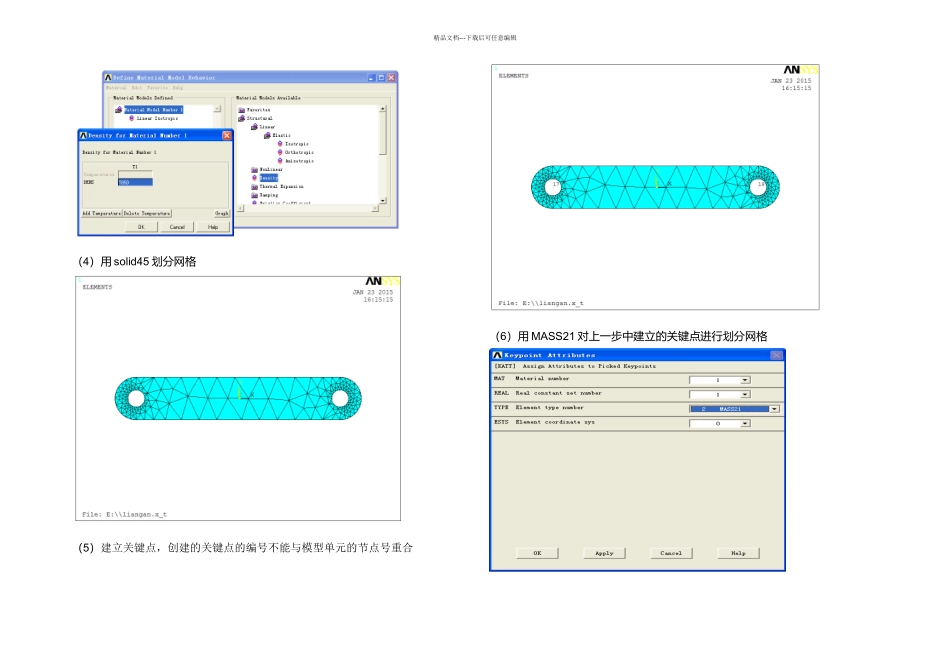The height and width of the screenshot is (672, 950).
Task: Click the Isotropic material icon under Elastic
Action: [280, 144]
